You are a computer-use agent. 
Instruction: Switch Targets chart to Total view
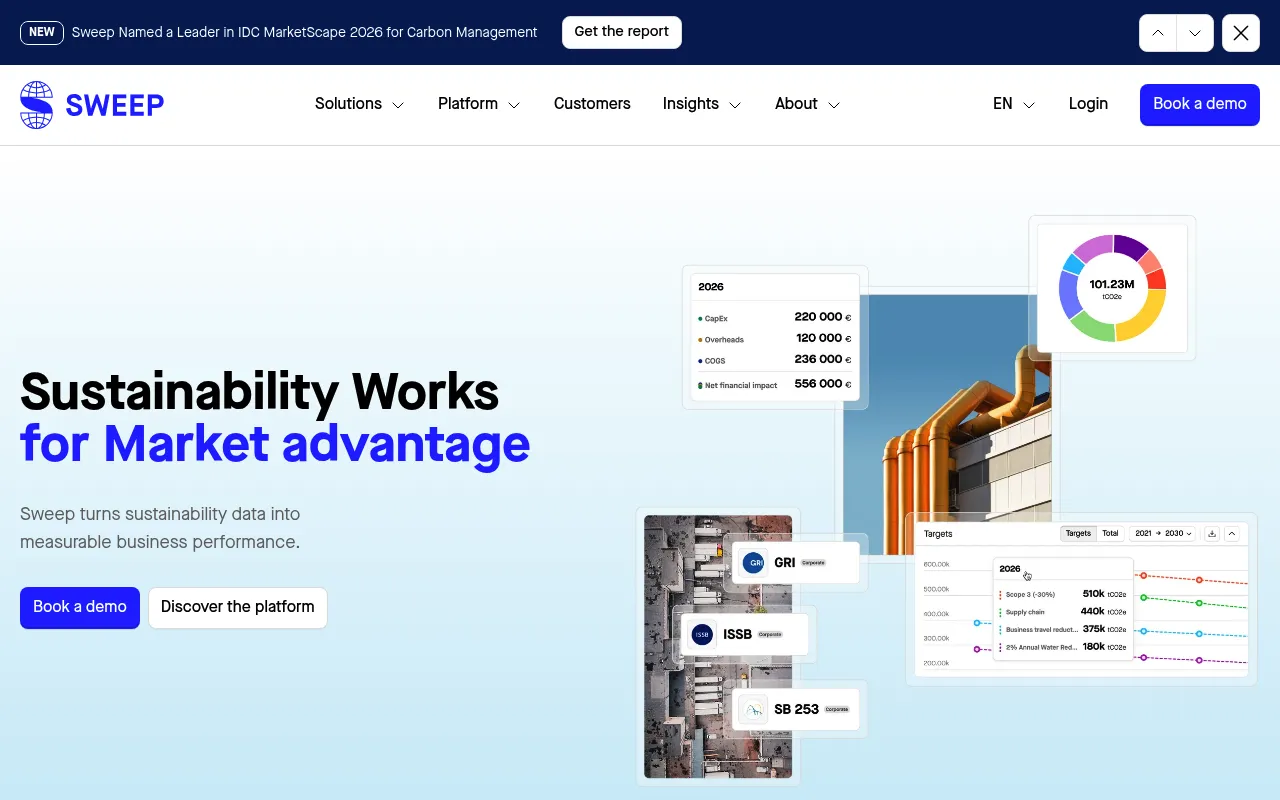tap(1110, 534)
